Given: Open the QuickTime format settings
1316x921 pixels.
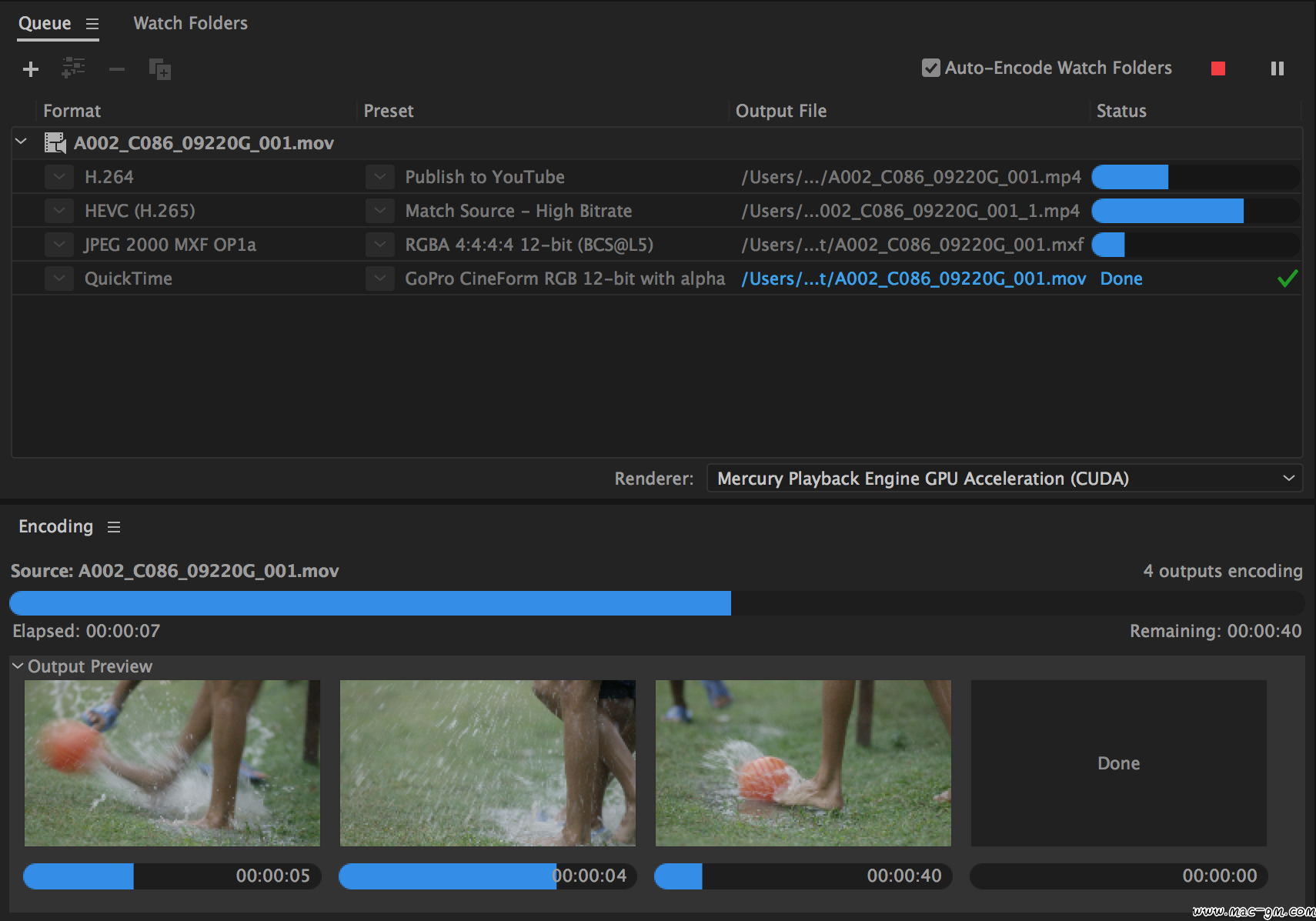Looking at the screenshot, I should [x=129, y=279].
